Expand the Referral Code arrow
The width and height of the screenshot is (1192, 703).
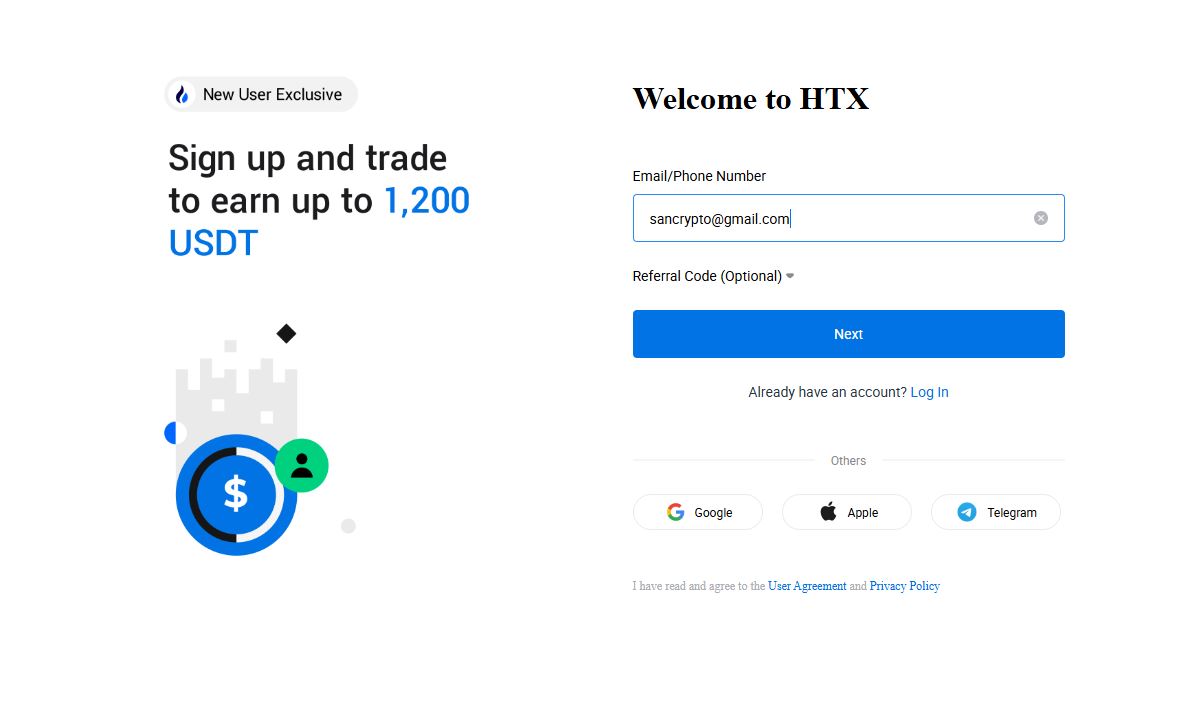pyautogui.click(x=790, y=276)
